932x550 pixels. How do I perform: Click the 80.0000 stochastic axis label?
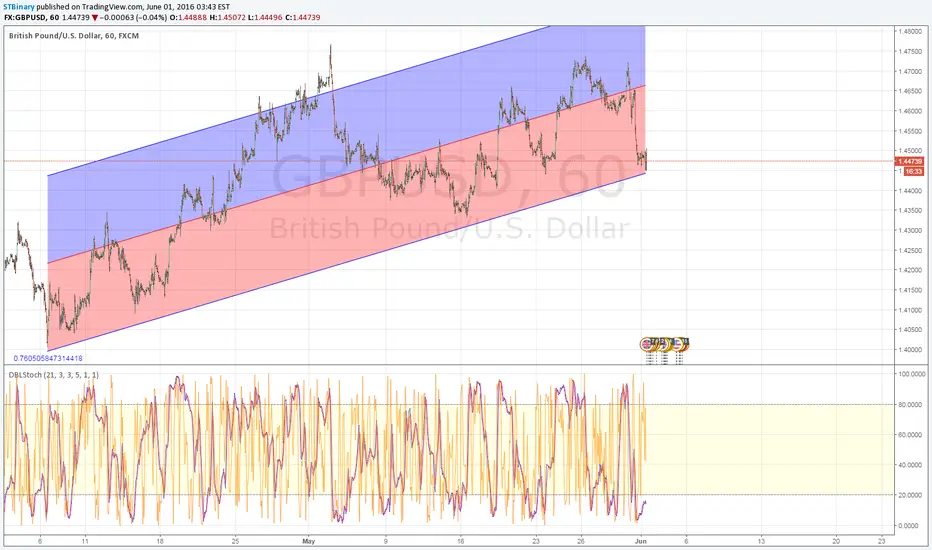(912, 405)
